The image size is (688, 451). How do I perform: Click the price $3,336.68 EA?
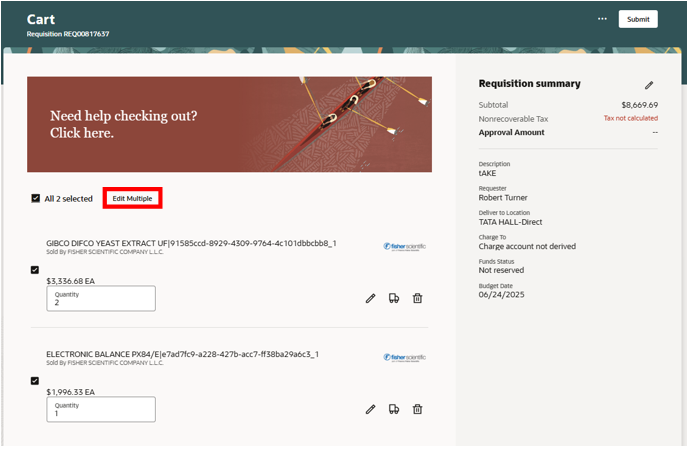(71, 281)
